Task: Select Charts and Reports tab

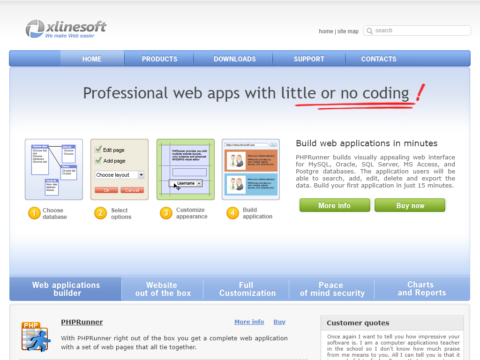Action: coord(422,289)
